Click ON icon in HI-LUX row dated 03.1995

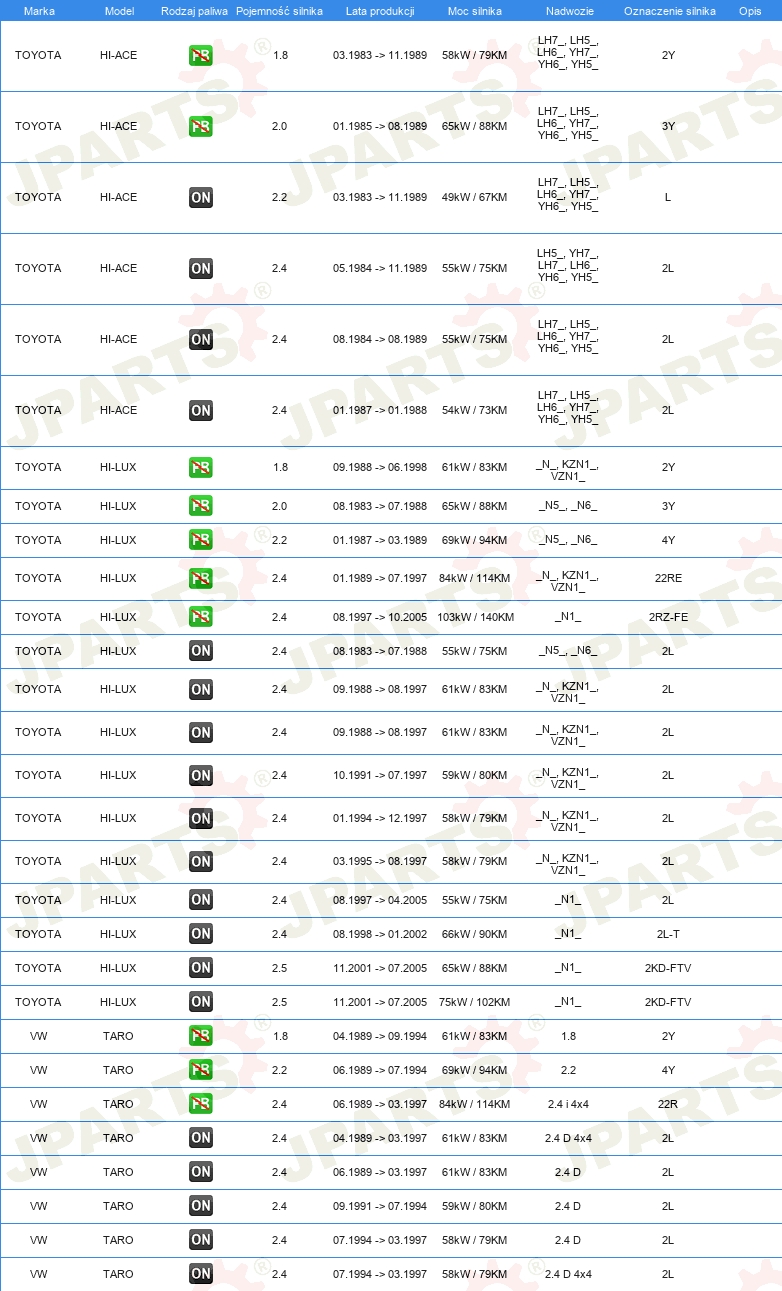tap(201, 862)
